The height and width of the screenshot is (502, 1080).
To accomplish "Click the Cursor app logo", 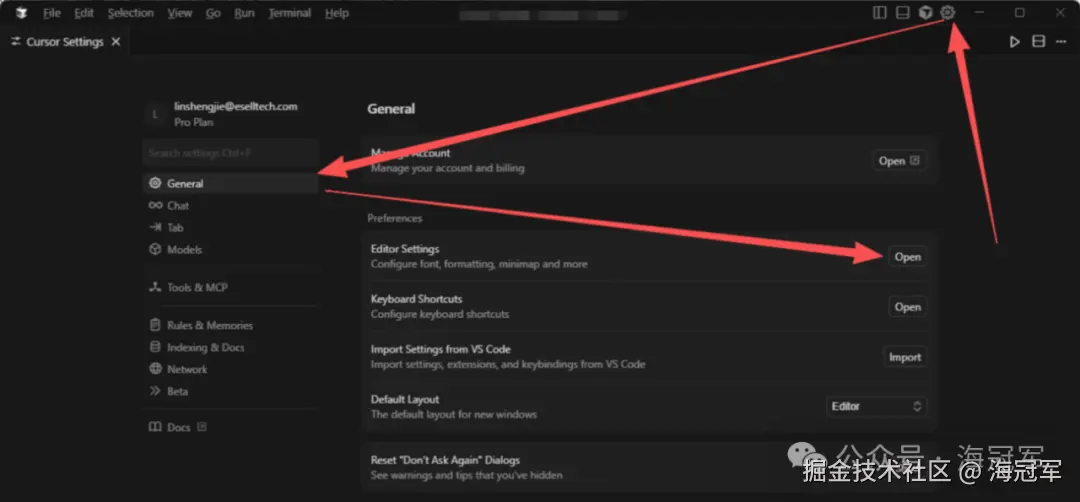I will (x=21, y=13).
